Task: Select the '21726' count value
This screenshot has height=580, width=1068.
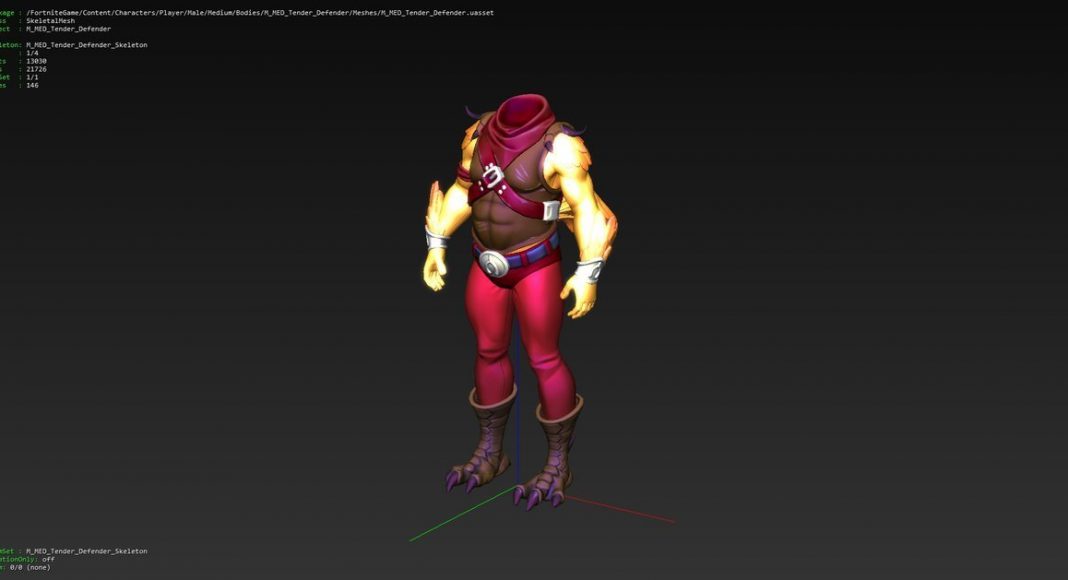Action: tap(36, 69)
